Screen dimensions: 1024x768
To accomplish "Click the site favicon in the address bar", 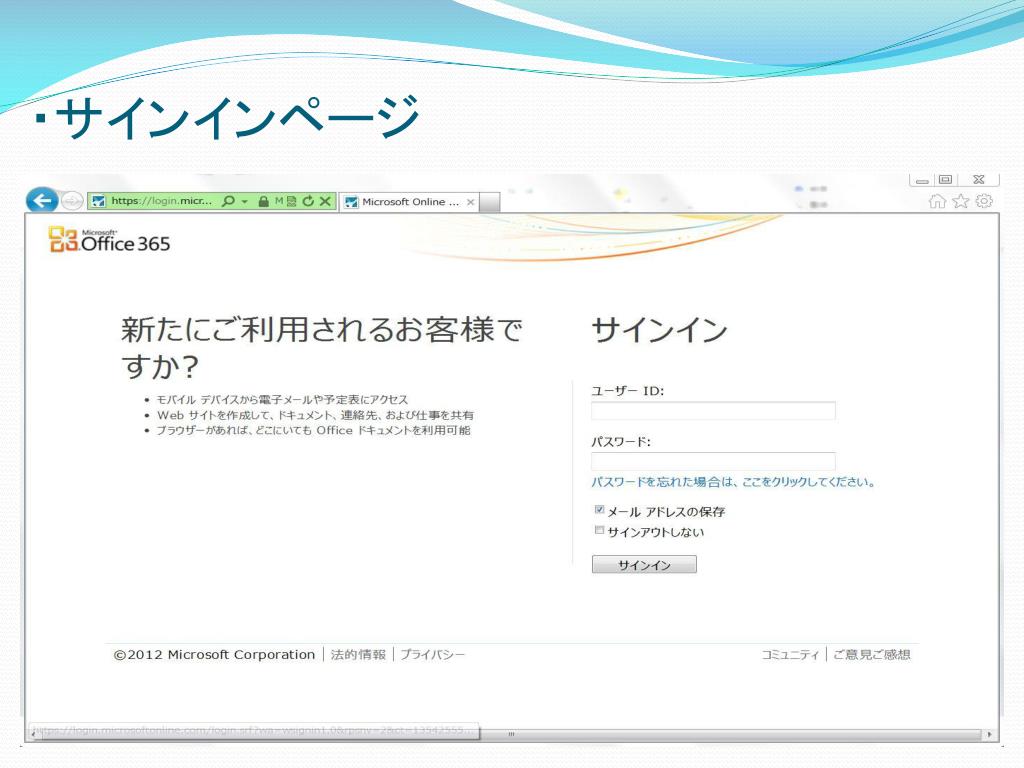I will click(99, 201).
